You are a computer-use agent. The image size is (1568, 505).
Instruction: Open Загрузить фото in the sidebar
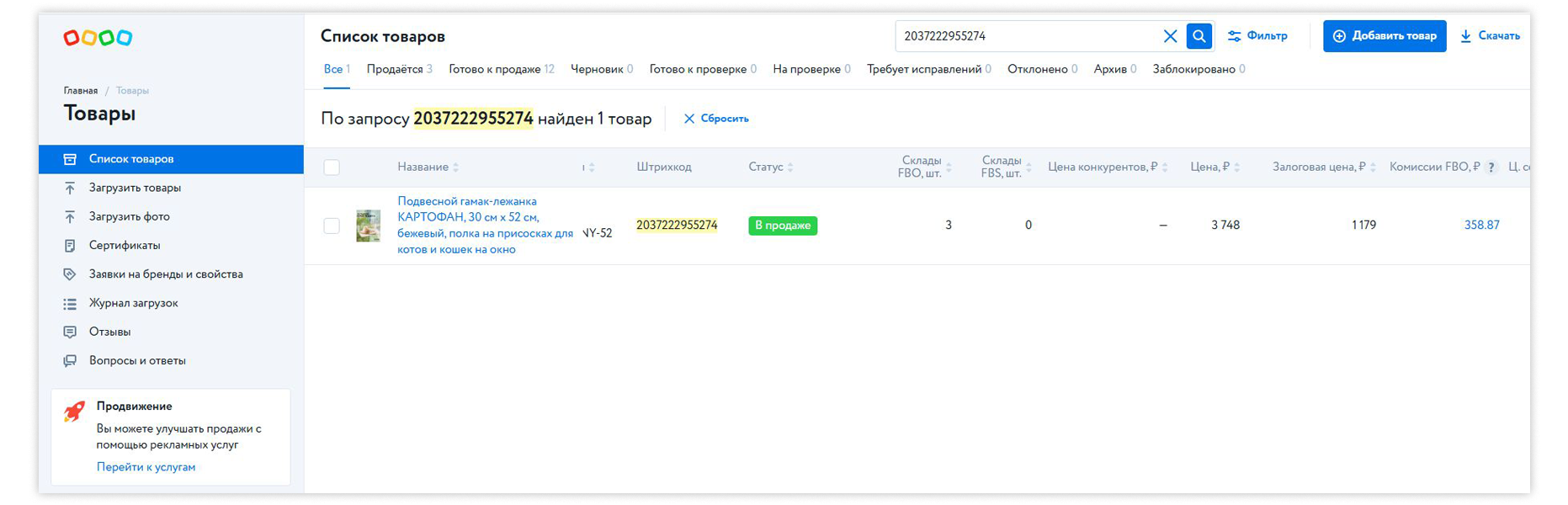click(x=129, y=216)
